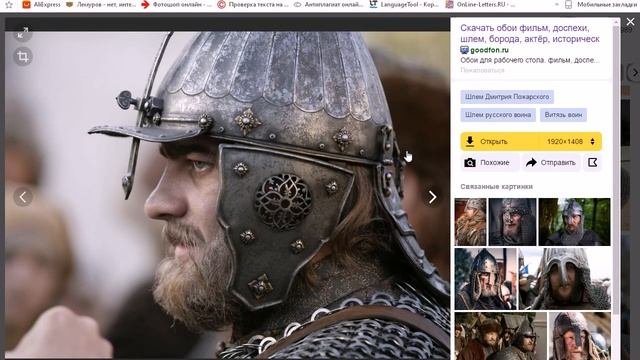Open the Скачать обои фильм, доспехи title link
640x360 pixels.
tap(530, 33)
